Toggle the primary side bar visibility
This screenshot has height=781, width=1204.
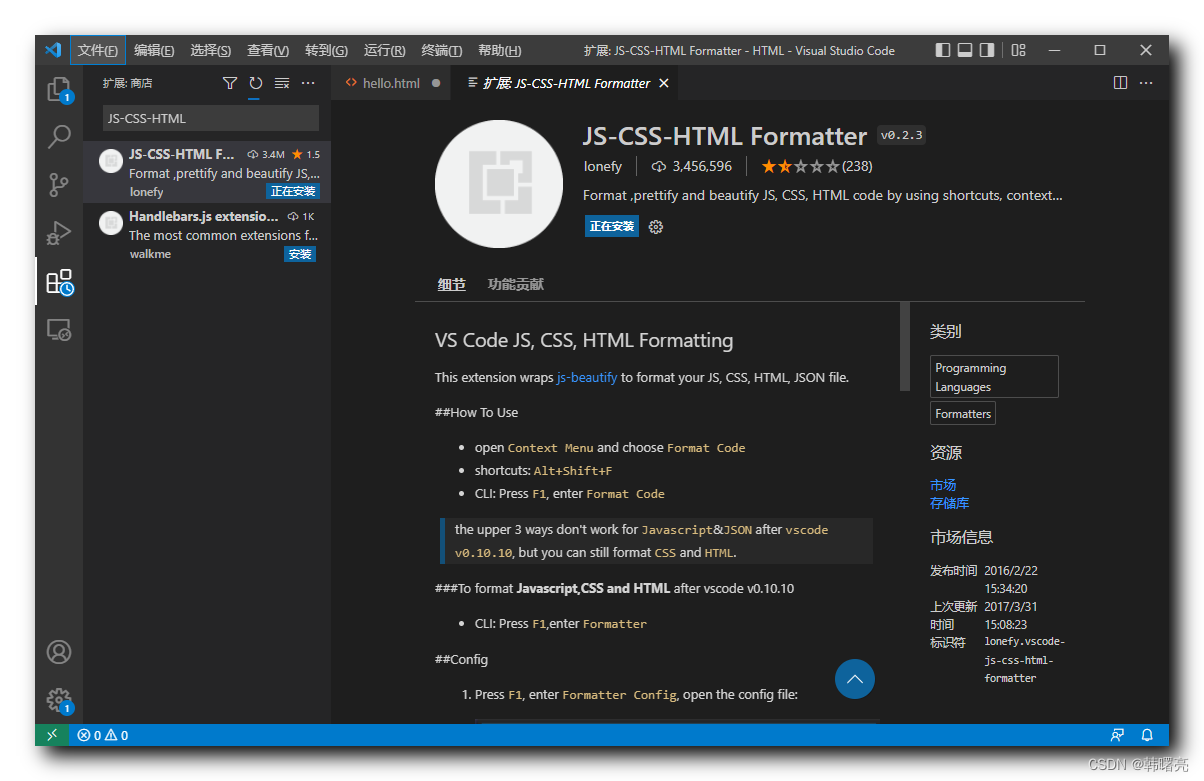tap(941, 50)
